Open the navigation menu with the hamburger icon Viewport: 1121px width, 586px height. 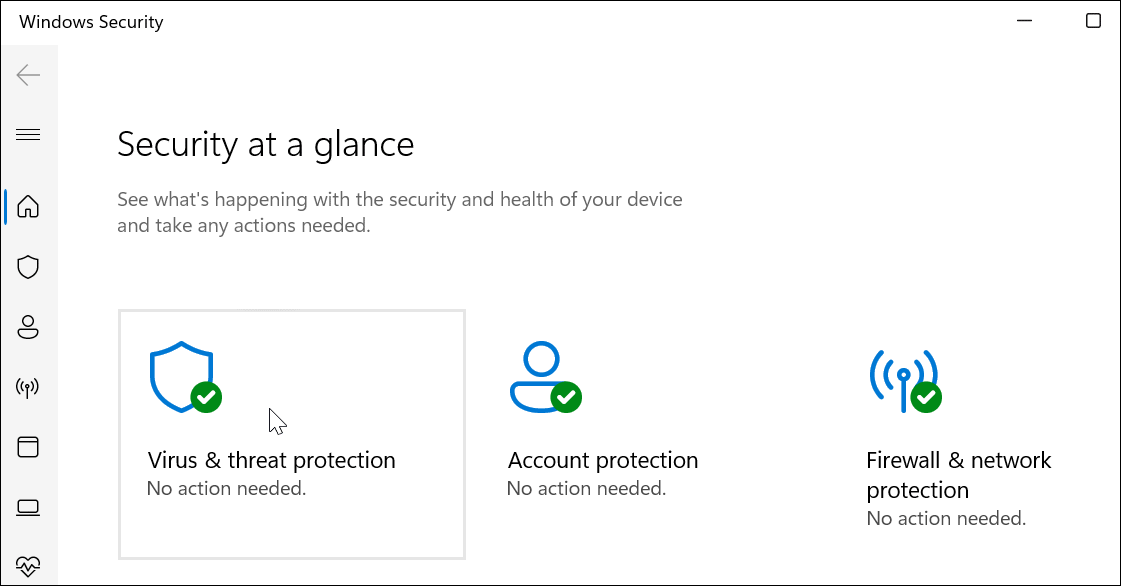pyautogui.click(x=29, y=133)
